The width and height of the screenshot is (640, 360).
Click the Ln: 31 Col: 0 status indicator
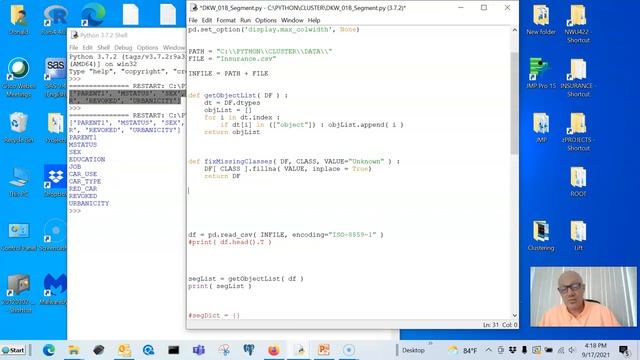pos(500,325)
